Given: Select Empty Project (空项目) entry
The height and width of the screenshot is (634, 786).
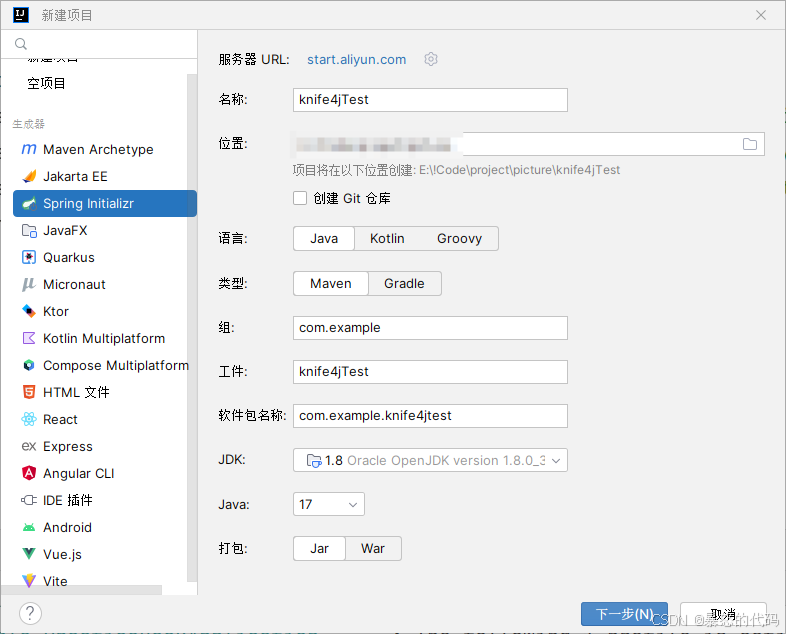Looking at the screenshot, I should tap(46, 83).
